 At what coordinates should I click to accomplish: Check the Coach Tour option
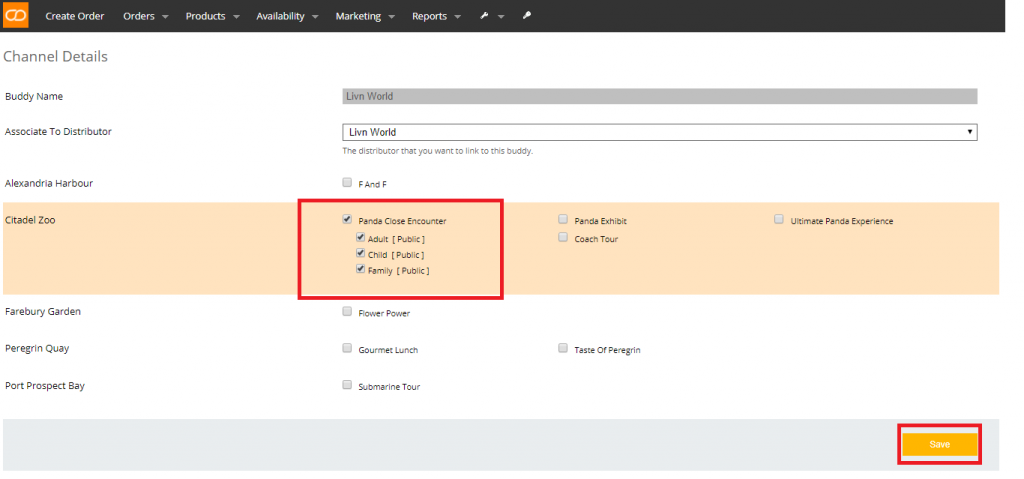(563, 238)
